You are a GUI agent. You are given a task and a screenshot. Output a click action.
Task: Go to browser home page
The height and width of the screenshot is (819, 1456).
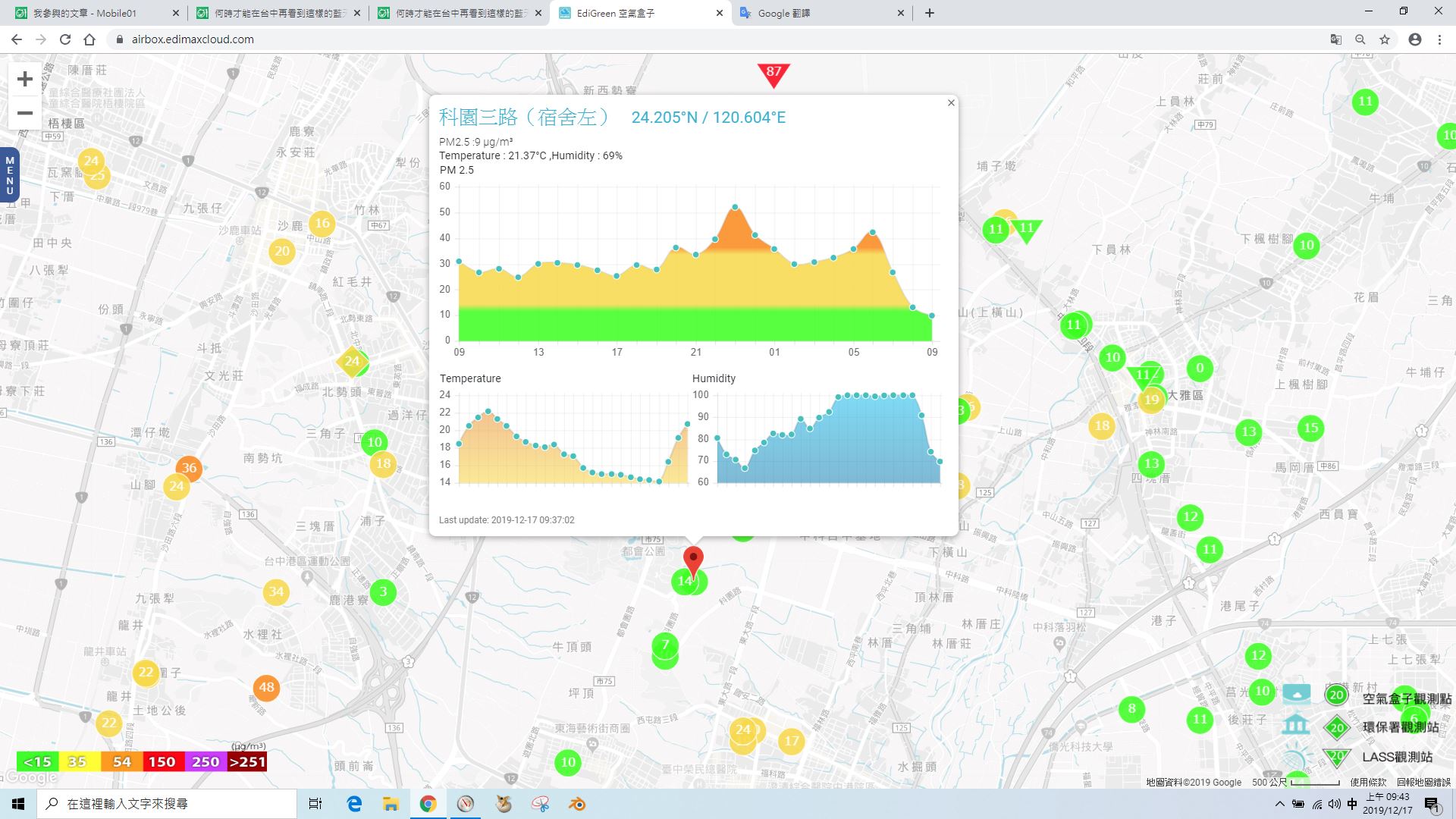coord(89,39)
